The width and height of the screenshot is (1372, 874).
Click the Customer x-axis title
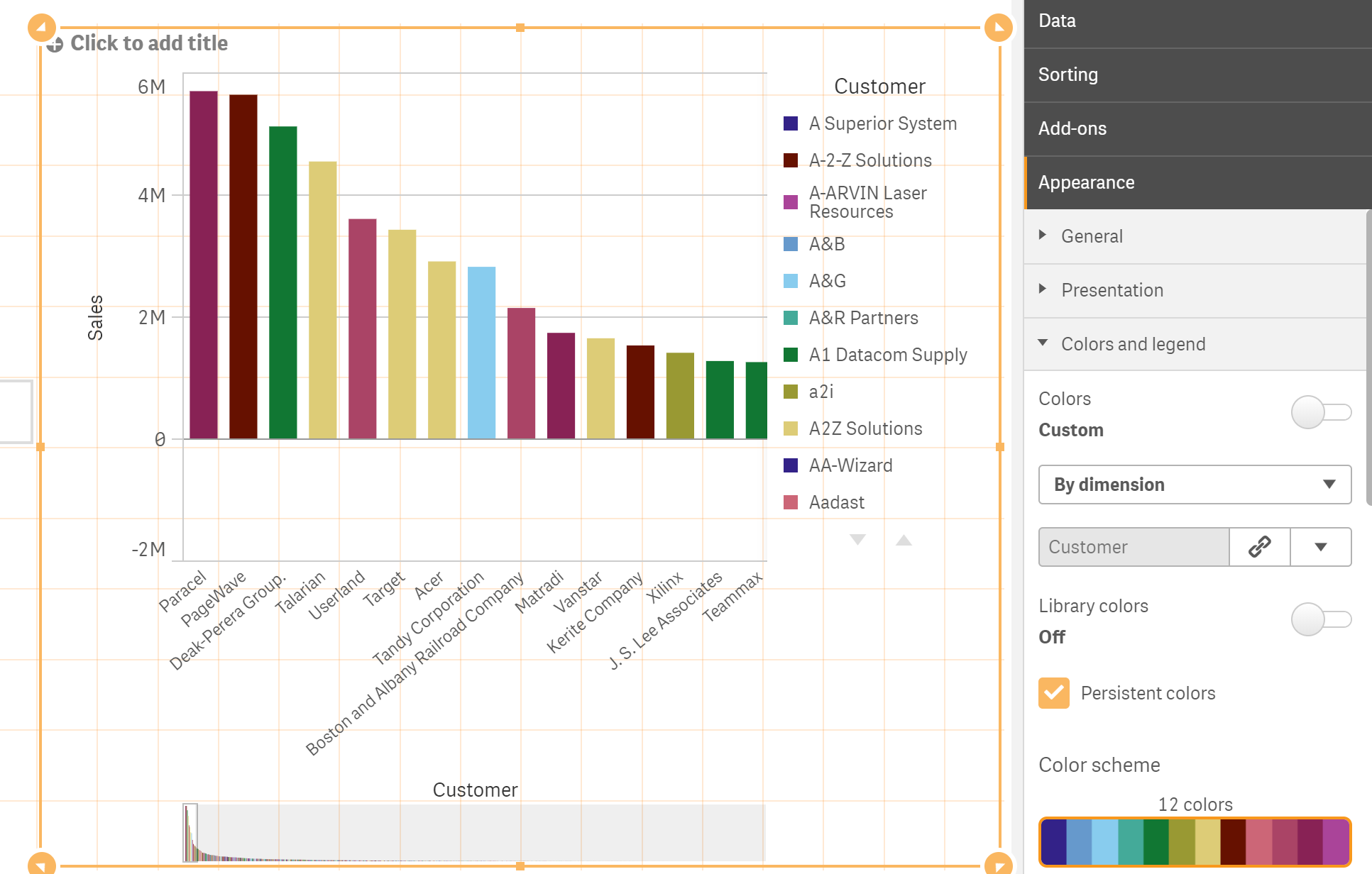click(x=475, y=790)
